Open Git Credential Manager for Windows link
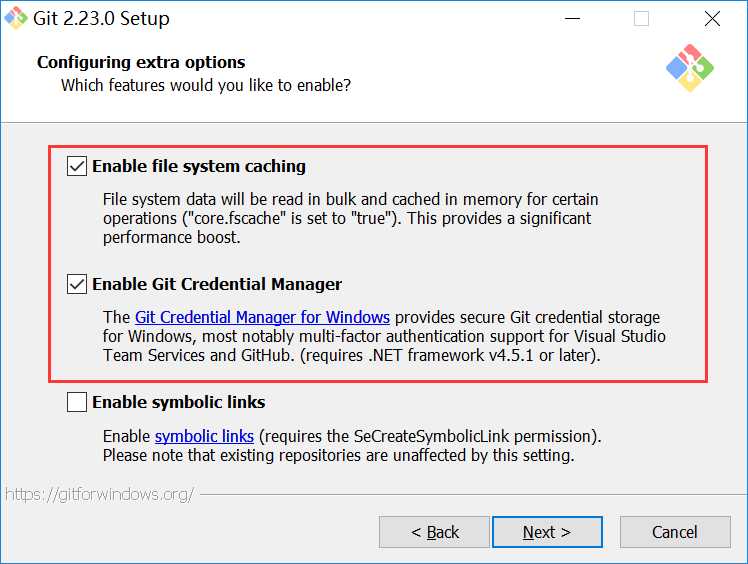Image resolution: width=748 pixels, height=564 pixels. 262,317
